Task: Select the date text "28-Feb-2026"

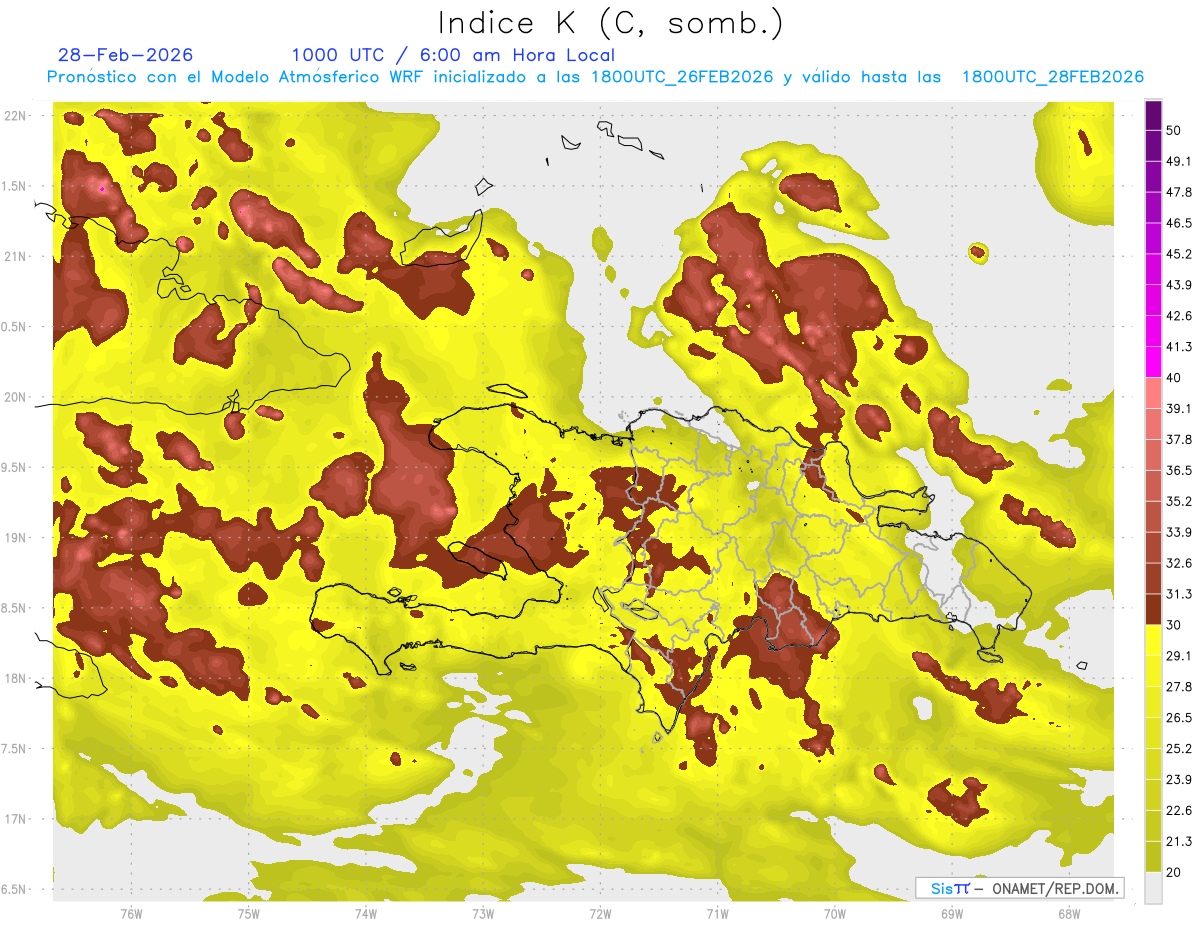Action: tap(125, 55)
